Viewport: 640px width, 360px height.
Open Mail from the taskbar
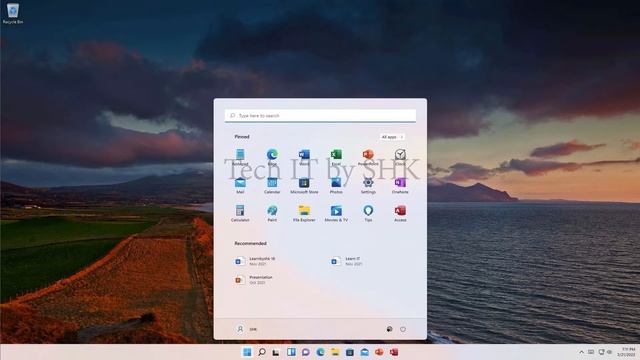coord(364,352)
